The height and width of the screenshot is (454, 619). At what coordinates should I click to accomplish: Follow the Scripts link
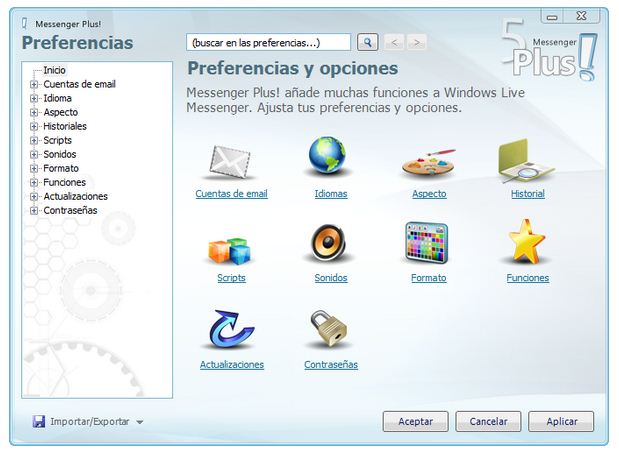tap(231, 278)
